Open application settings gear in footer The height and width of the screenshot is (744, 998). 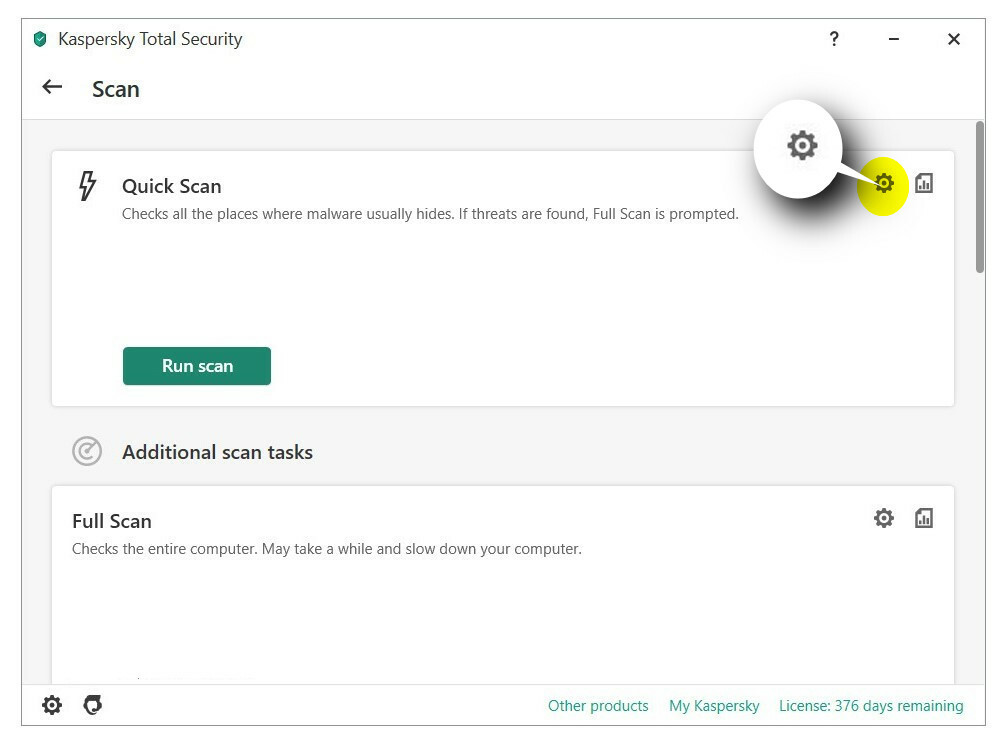52,705
